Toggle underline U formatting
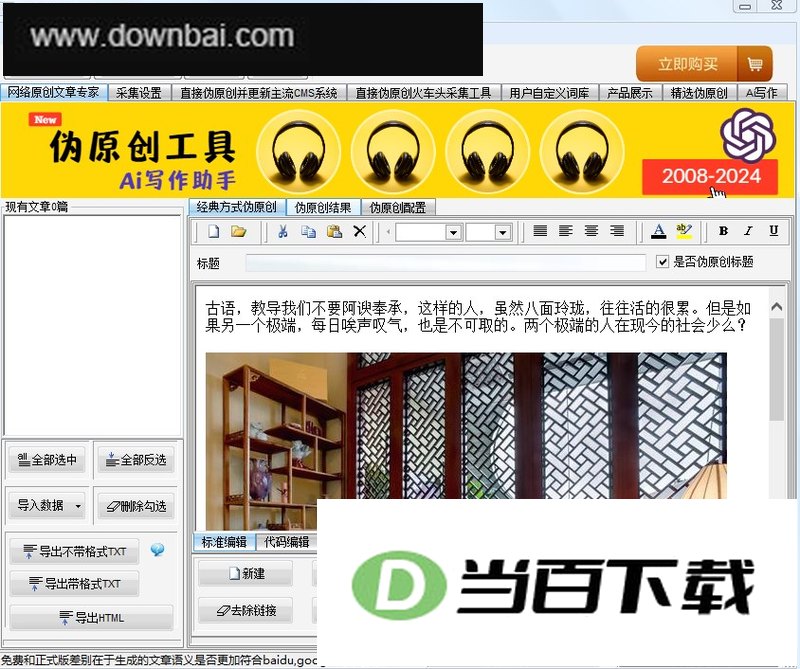Viewport: 800px width, 669px height. (x=773, y=231)
